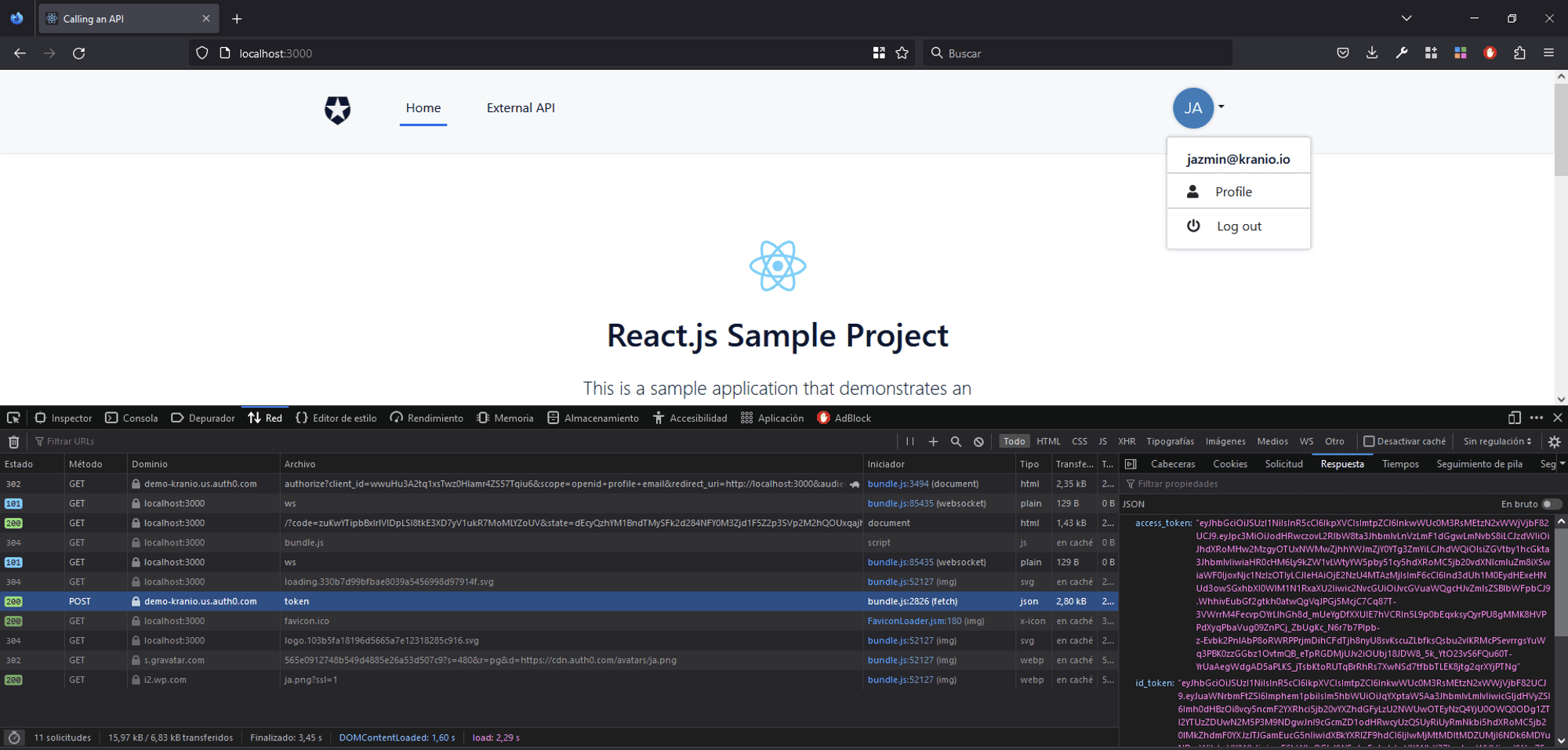This screenshot has width=1568, height=750.
Task: Open the External API nav link
Action: [521, 108]
